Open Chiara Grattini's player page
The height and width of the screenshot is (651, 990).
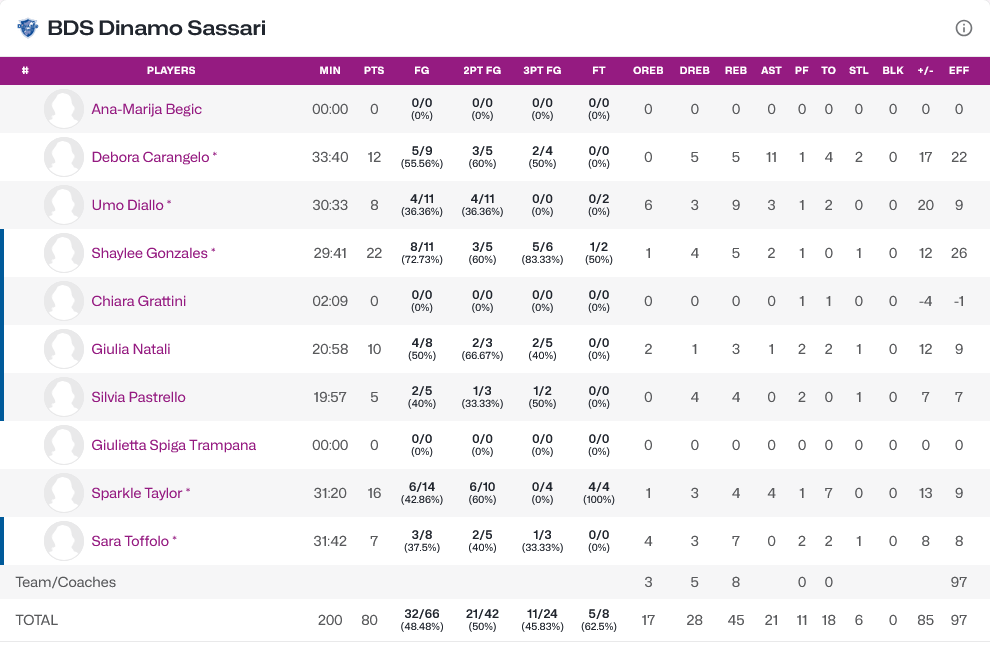pyautogui.click(x=138, y=301)
